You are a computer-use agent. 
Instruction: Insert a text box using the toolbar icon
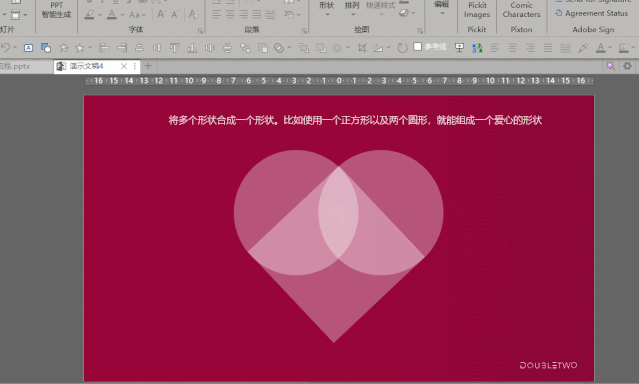(29, 48)
